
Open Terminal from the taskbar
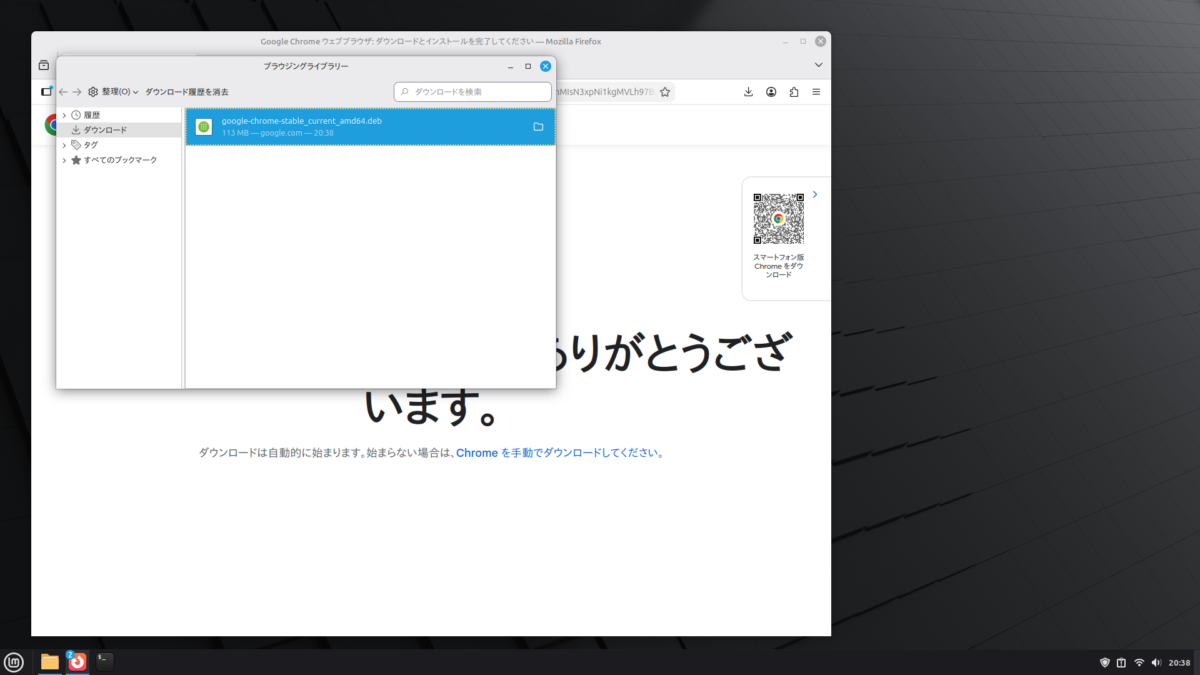coord(105,661)
